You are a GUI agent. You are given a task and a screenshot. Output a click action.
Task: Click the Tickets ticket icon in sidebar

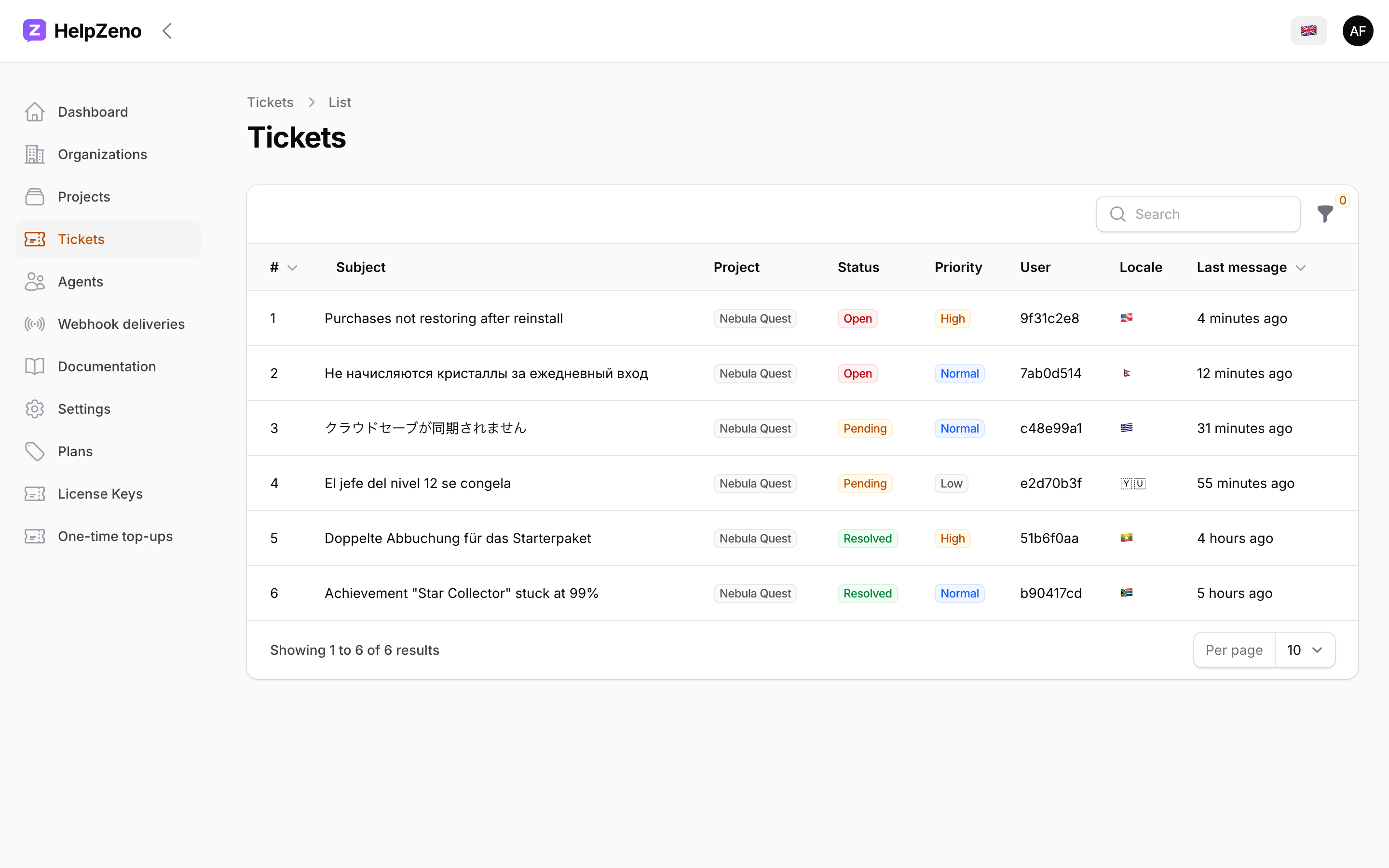(x=34, y=239)
